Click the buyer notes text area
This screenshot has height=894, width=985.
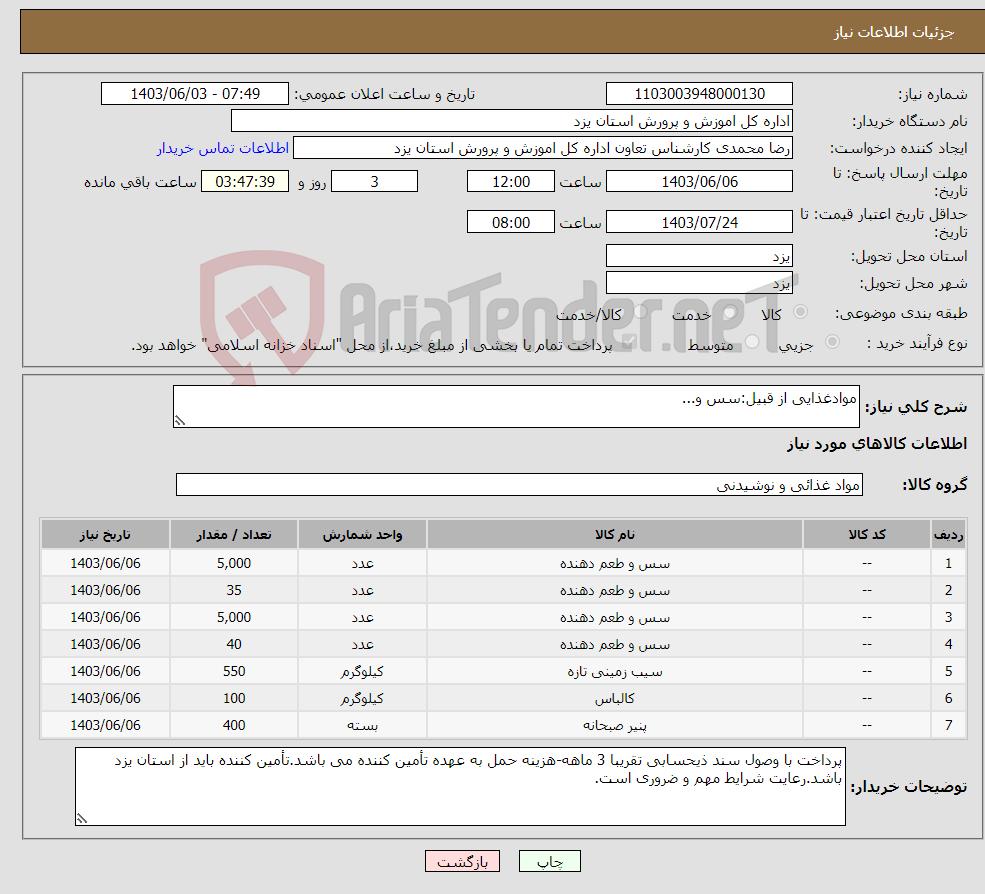pyautogui.click(x=460, y=786)
